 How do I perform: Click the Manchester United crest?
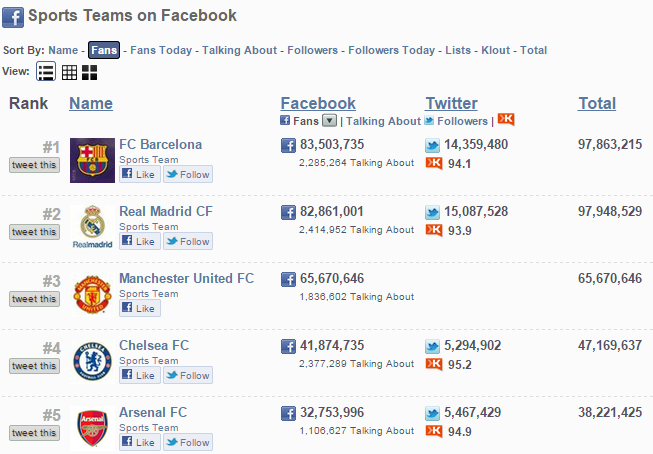click(92, 294)
